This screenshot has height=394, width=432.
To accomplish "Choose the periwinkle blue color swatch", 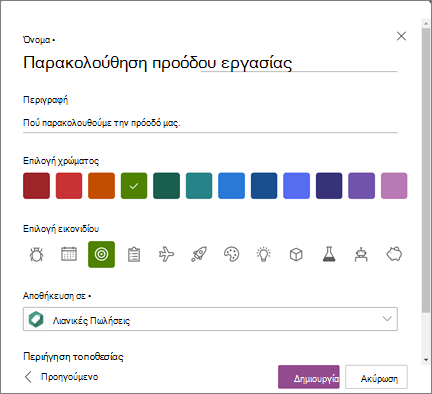I will (296, 186).
